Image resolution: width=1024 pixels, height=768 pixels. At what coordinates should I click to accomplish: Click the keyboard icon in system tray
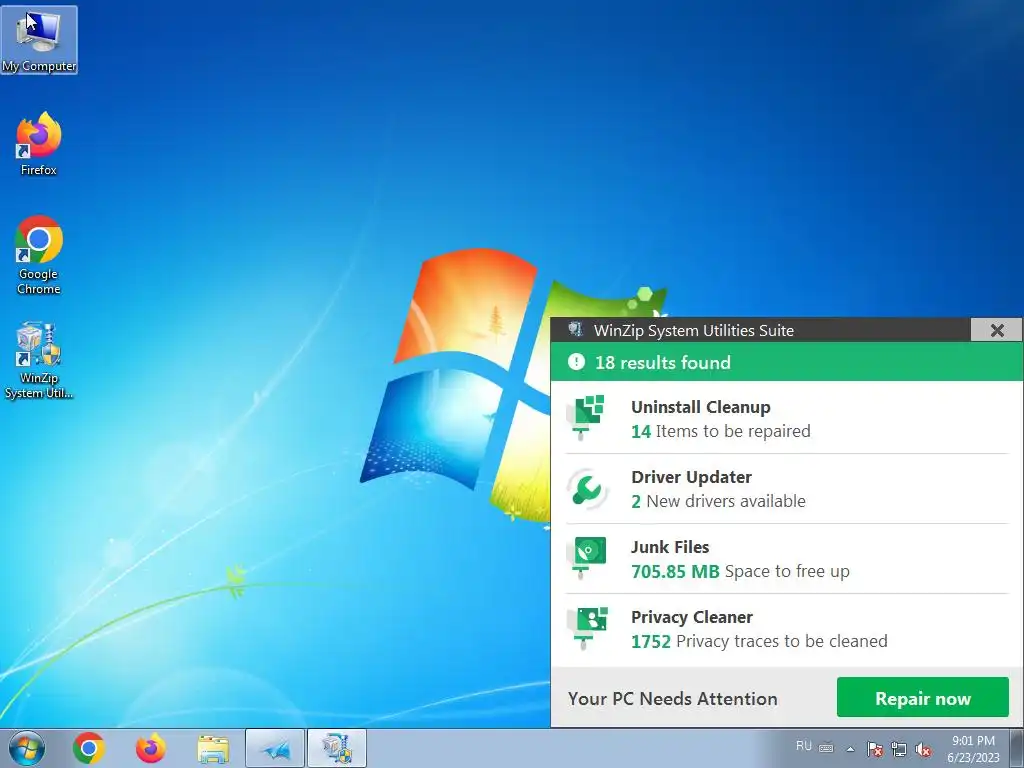[826, 747]
